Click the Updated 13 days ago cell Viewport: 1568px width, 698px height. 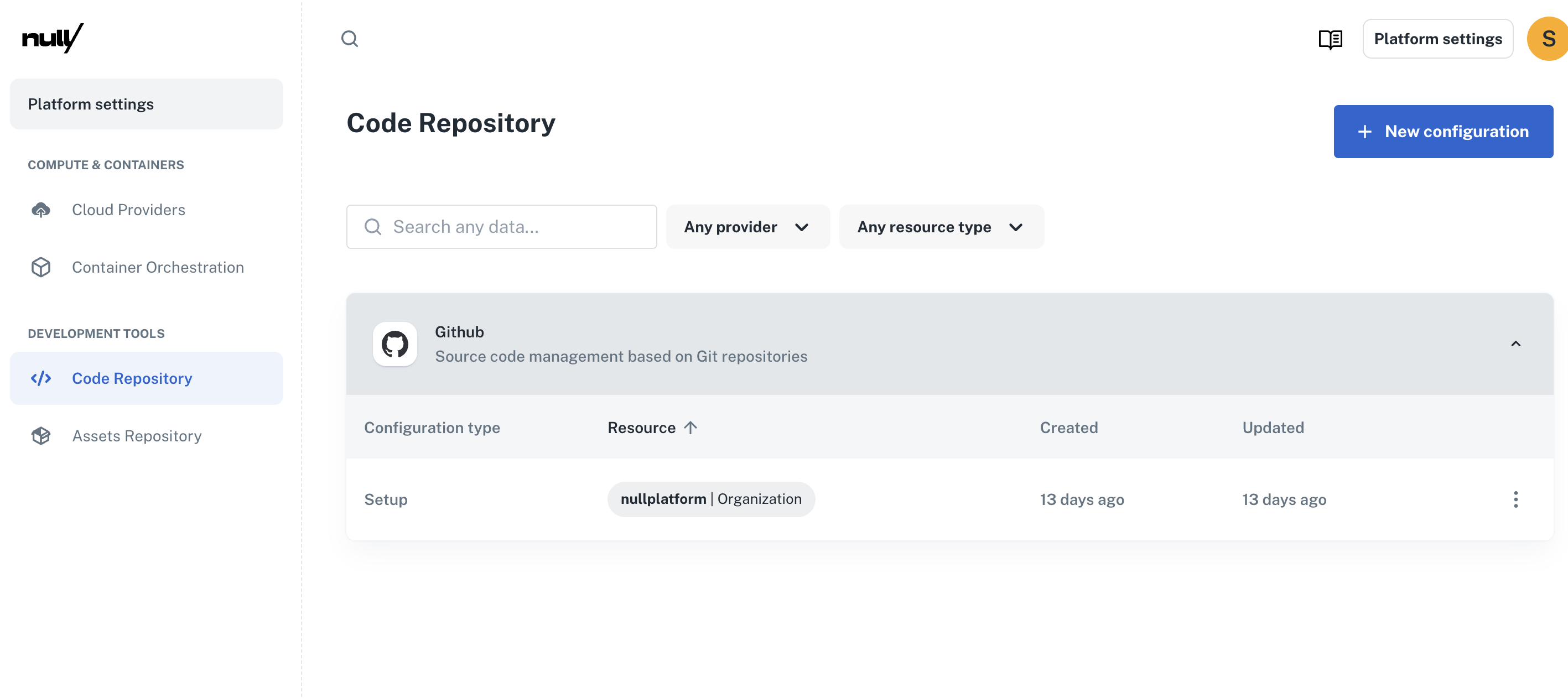coord(1284,499)
